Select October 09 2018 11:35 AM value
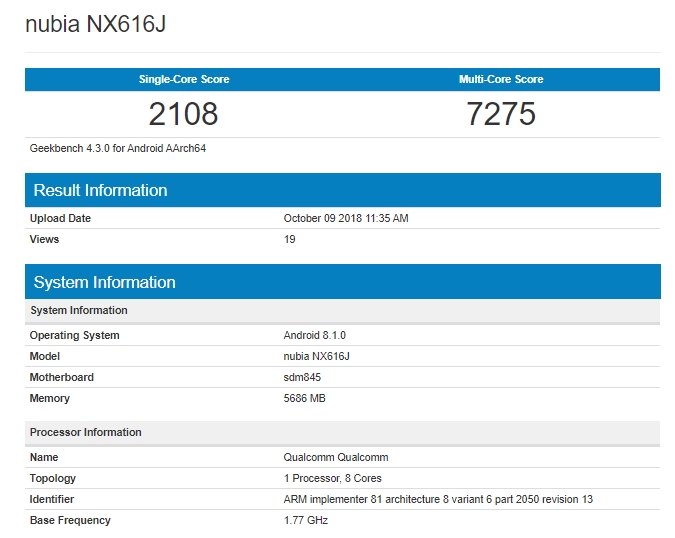 click(x=346, y=218)
